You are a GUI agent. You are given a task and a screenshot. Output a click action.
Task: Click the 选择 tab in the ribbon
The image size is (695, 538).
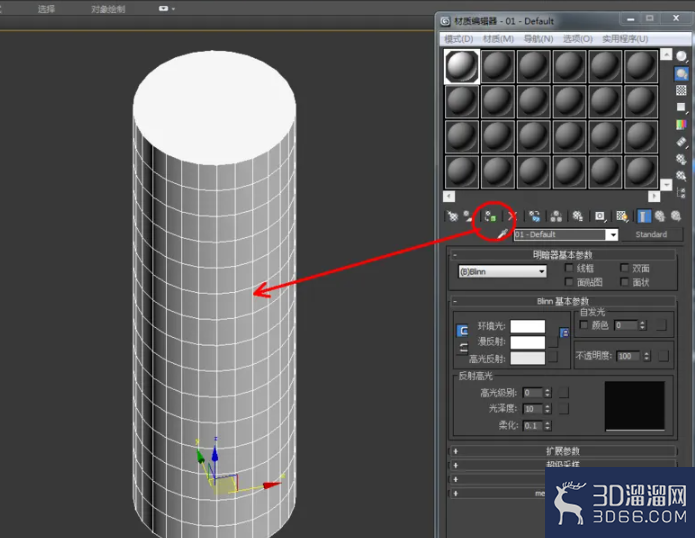coord(46,9)
